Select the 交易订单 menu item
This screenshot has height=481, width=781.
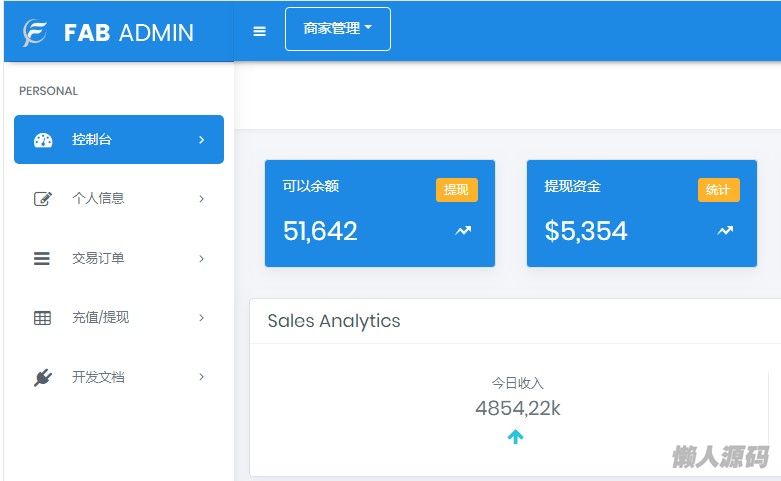point(98,259)
